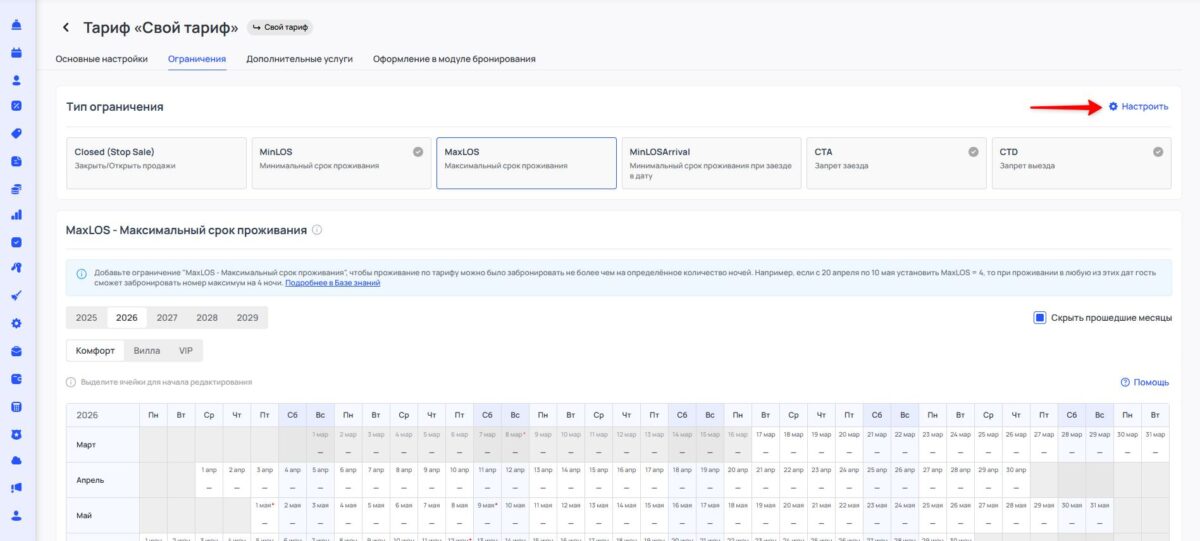Select CTA restriction card
1200x541 pixels.
click(x=896, y=163)
